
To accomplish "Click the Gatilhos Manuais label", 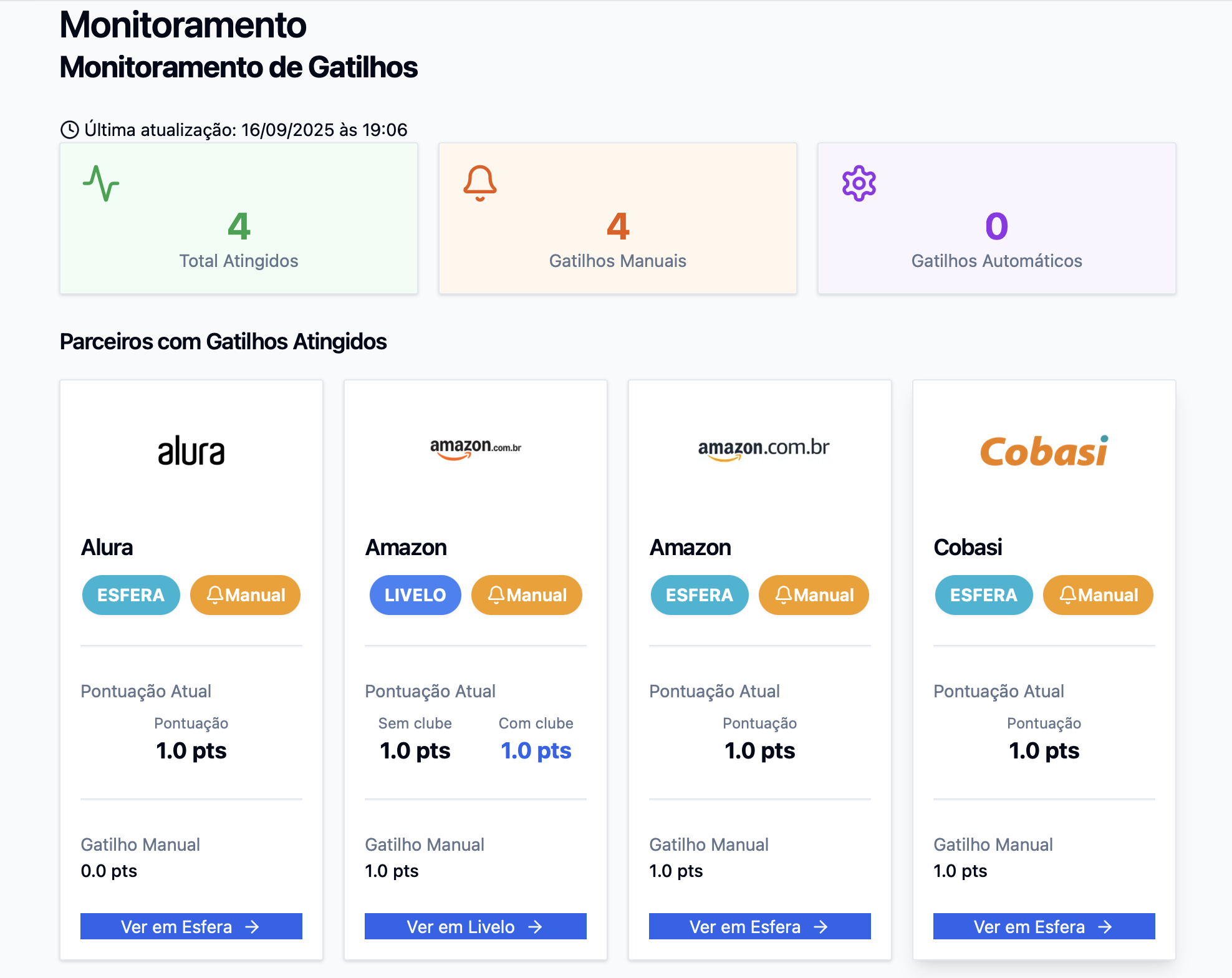I will coord(618,261).
